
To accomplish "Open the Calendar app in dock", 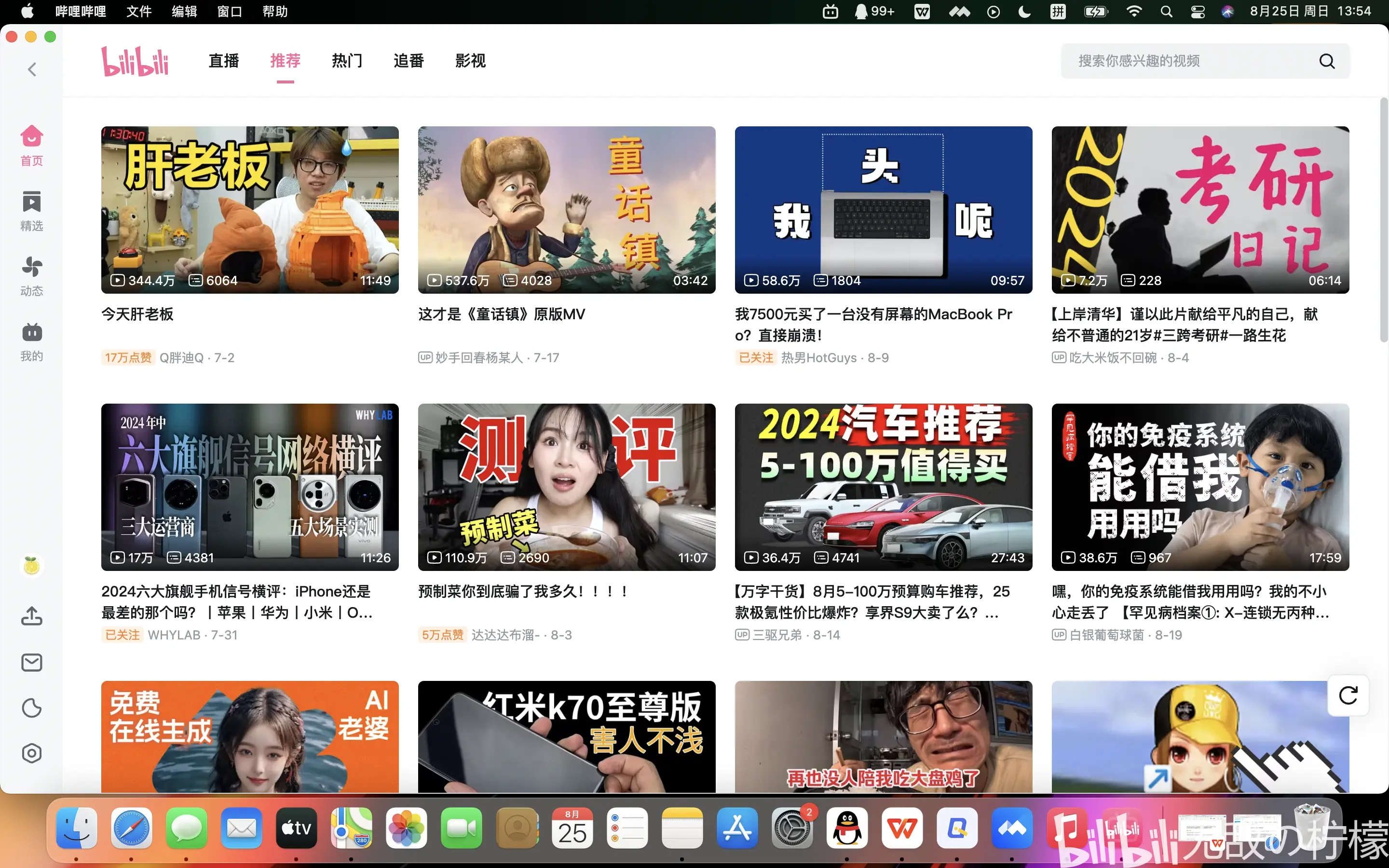I will 572,828.
